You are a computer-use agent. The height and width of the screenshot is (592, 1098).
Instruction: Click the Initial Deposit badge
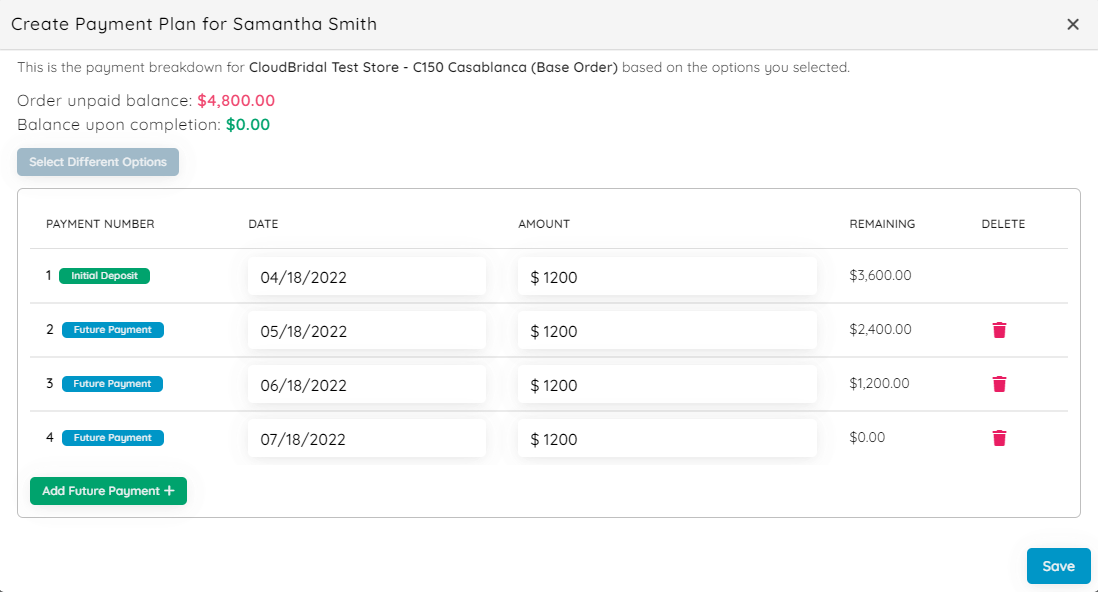coord(104,276)
